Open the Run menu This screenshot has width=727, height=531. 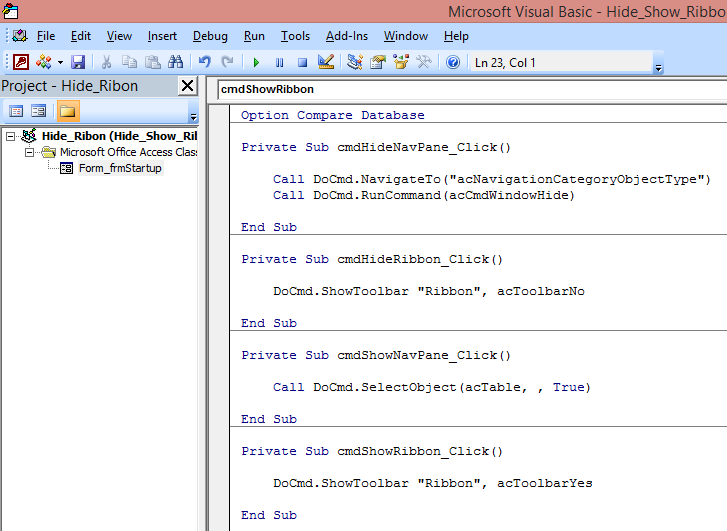(254, 36)
